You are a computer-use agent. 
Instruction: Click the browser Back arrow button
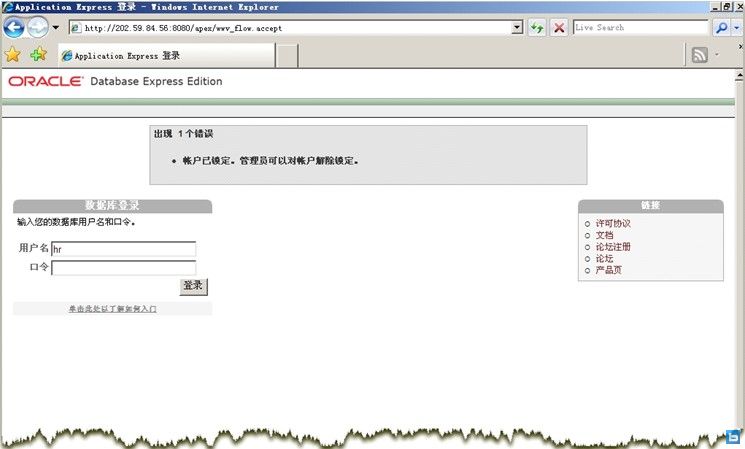(13, 28)
